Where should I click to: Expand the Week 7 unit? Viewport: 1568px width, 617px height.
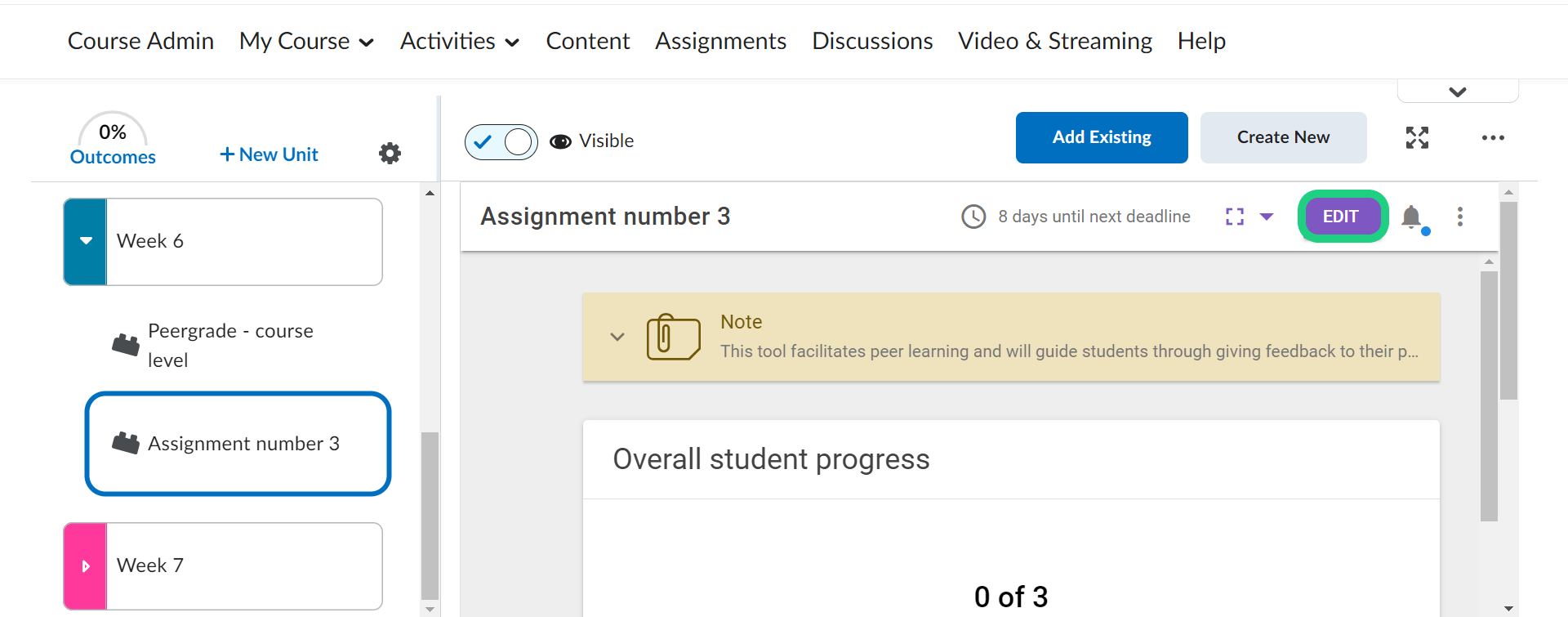(86, 566)
